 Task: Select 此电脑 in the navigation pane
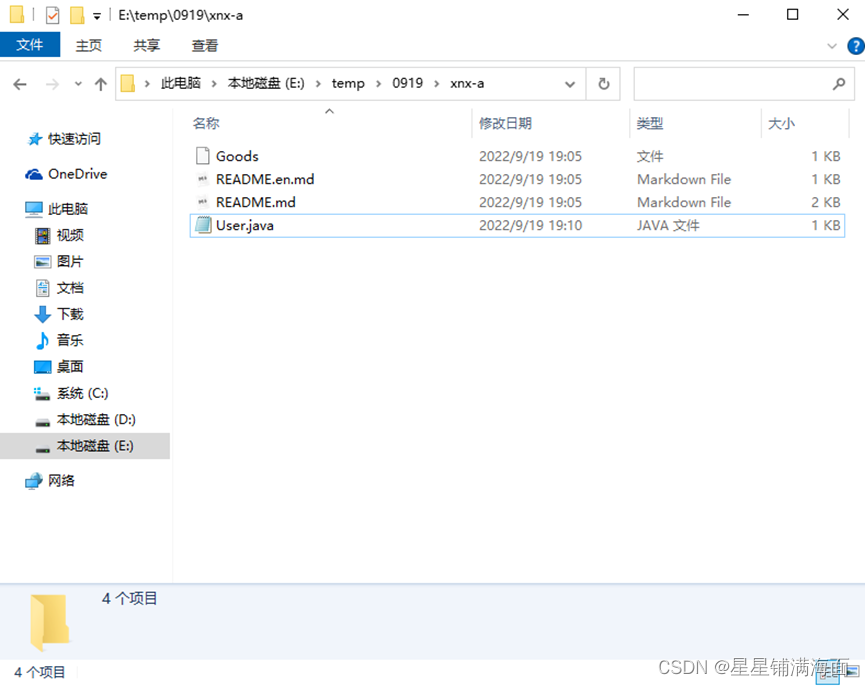(68, 209)
